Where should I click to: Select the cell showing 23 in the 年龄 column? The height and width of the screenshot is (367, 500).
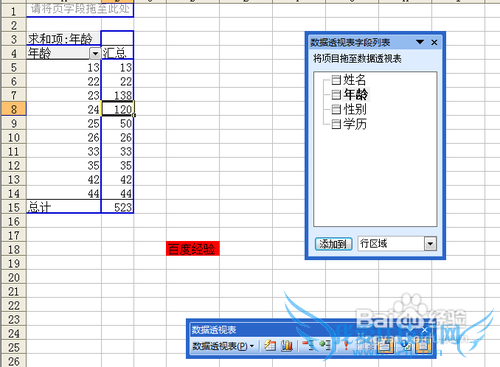(x=64, y=95)
